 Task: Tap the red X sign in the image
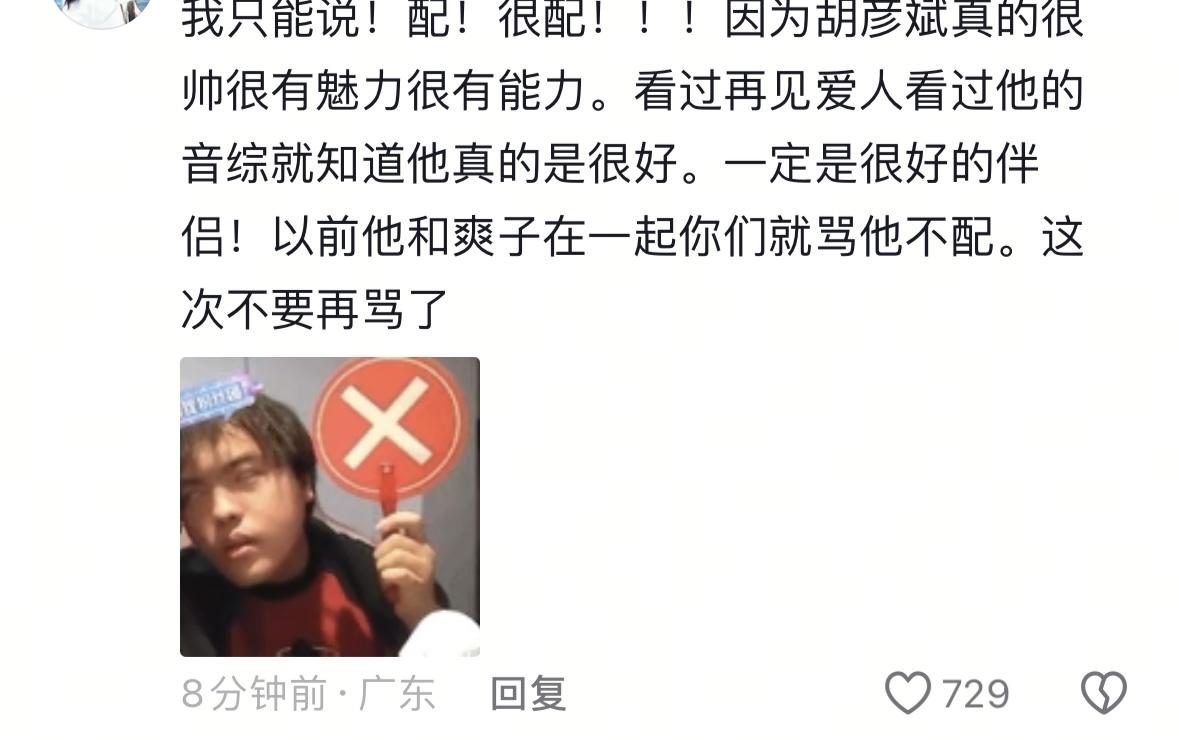tap(388, 429)
